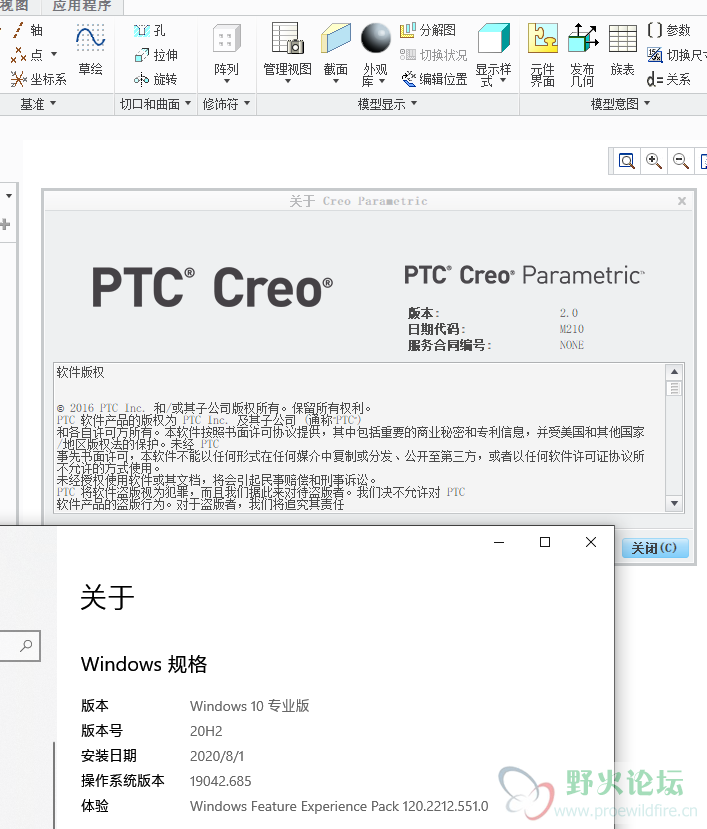
Task: Open Relations (d= 关系)
Action: pos(668,79)
